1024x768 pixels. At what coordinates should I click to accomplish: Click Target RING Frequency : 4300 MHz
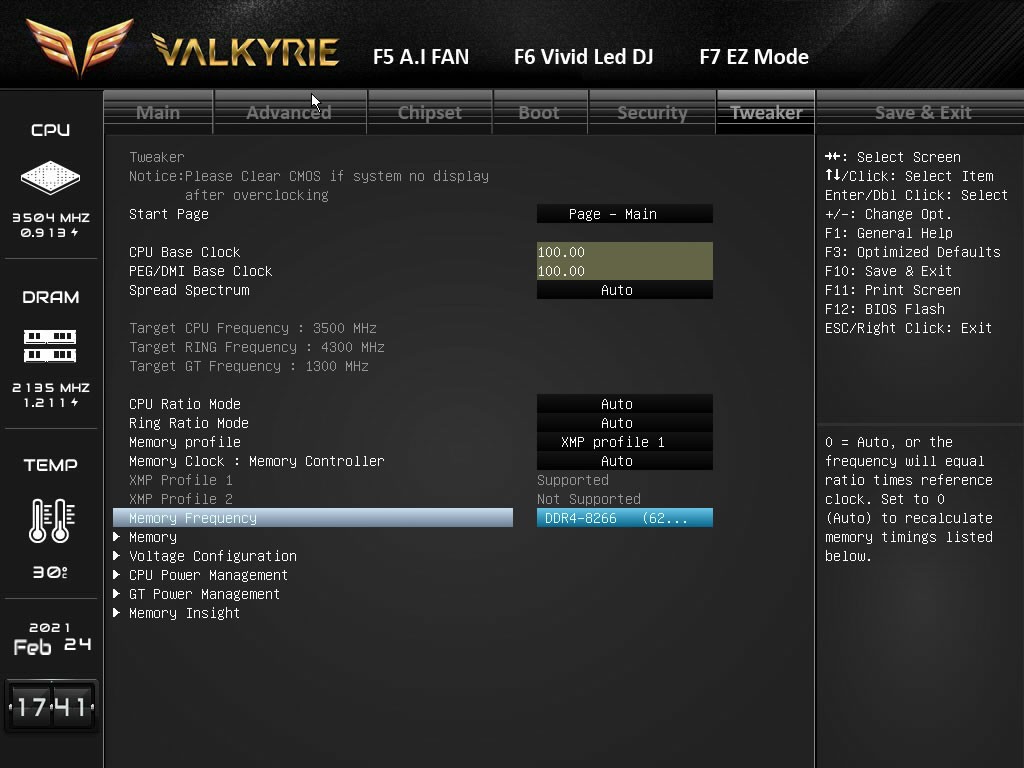257,347
